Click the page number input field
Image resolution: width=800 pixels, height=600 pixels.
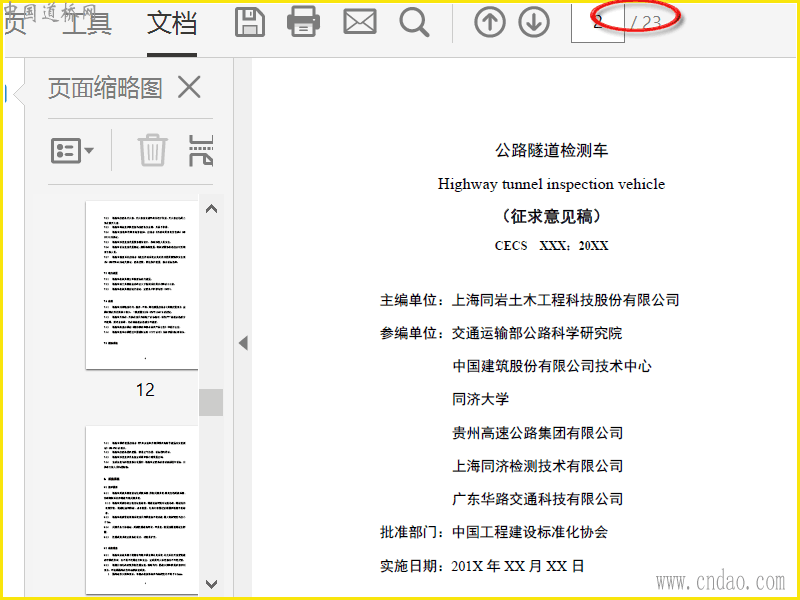tap(597, 23)
